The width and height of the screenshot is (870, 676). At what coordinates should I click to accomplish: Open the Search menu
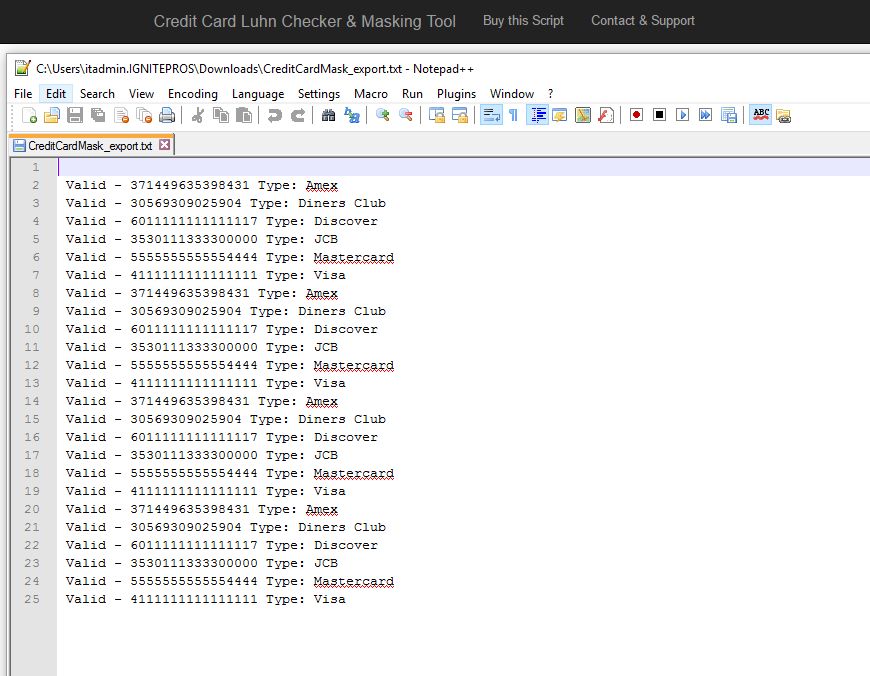97,94
